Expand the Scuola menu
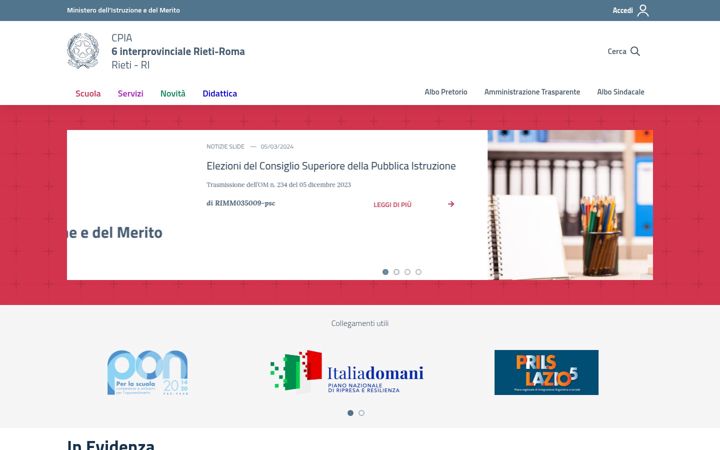The height and width of the screenshot is (450, 720). tap(88, 94)
